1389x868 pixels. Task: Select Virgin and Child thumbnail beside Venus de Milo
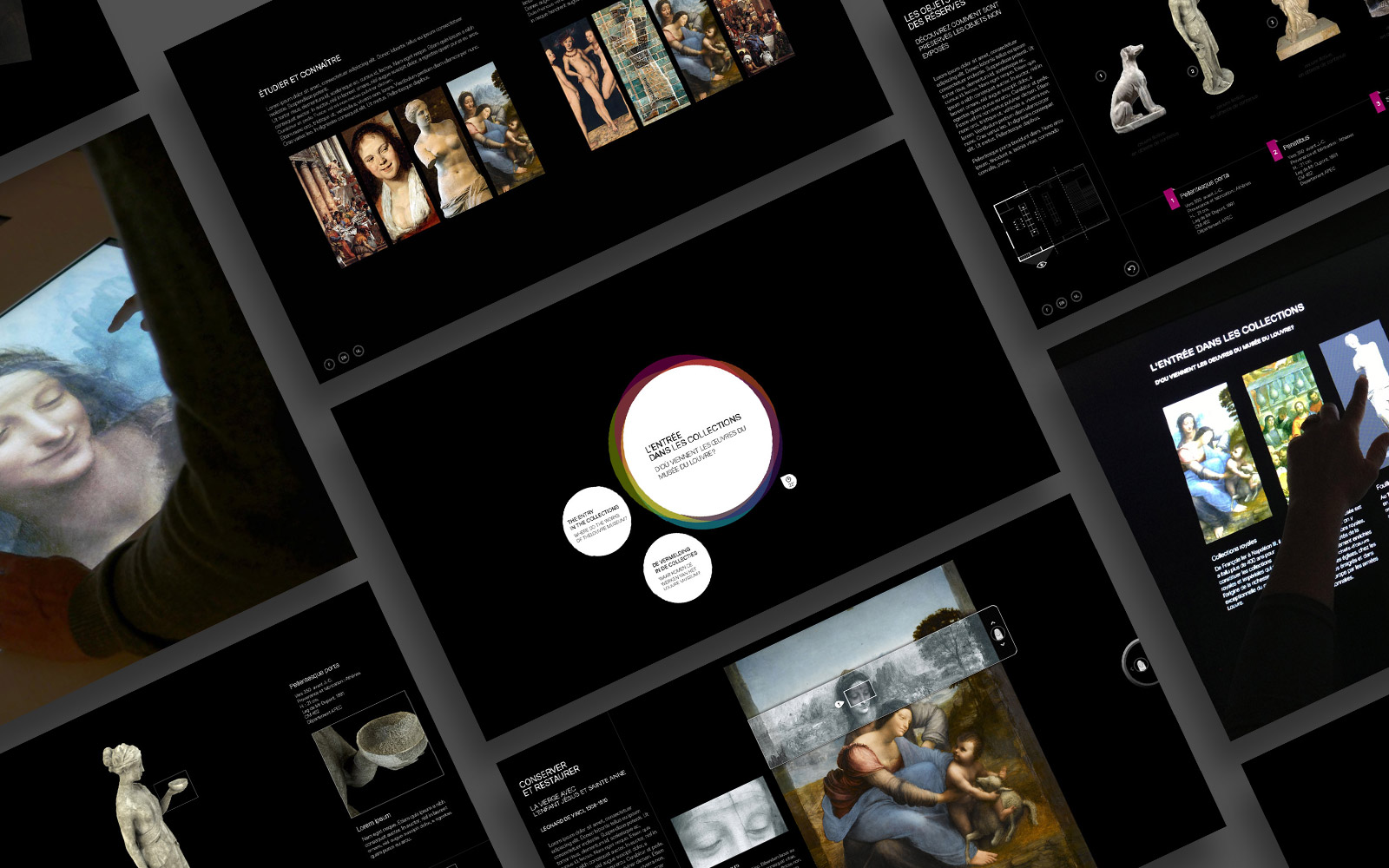point(496,127)
